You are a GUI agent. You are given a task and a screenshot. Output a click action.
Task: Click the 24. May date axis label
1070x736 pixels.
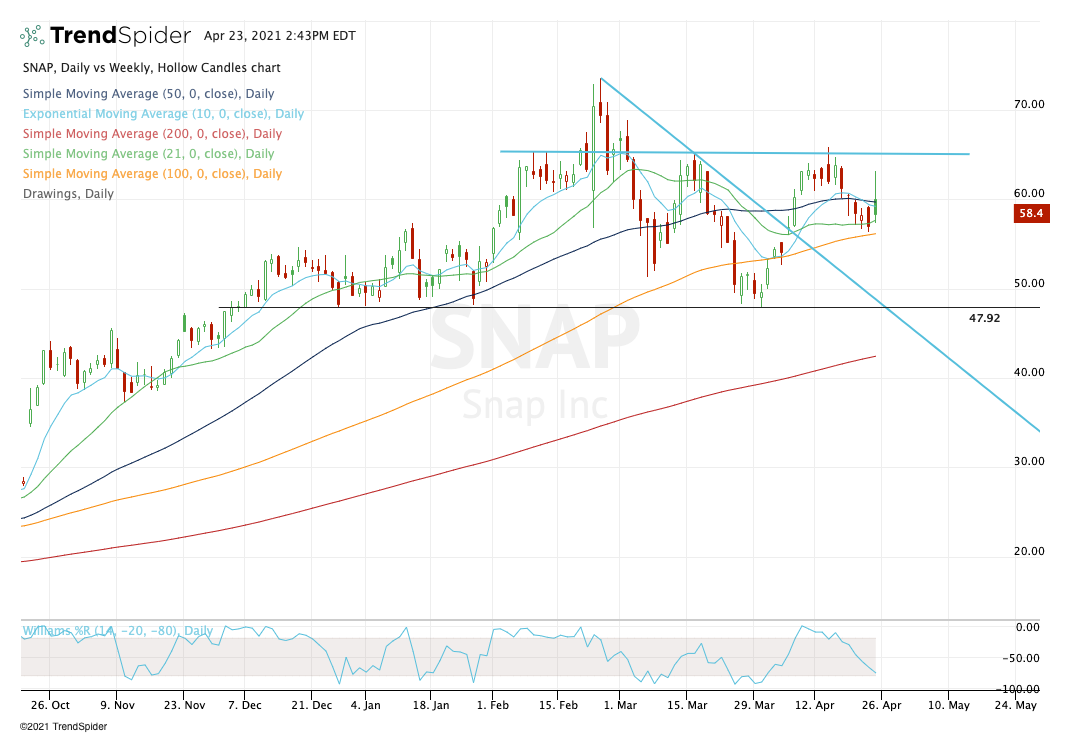point(1015,705)
